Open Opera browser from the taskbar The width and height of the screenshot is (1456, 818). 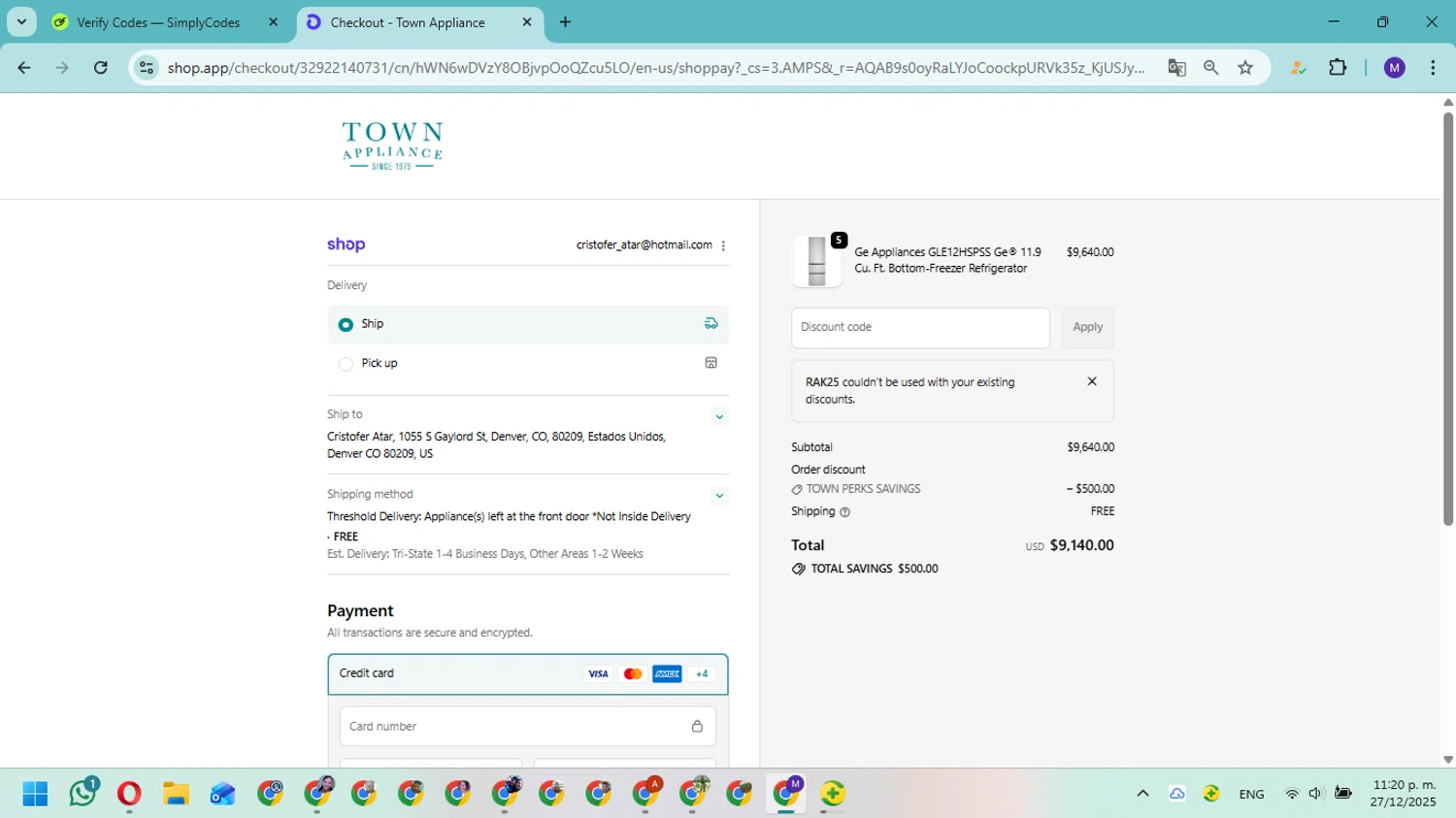click(x=129, y=794)
